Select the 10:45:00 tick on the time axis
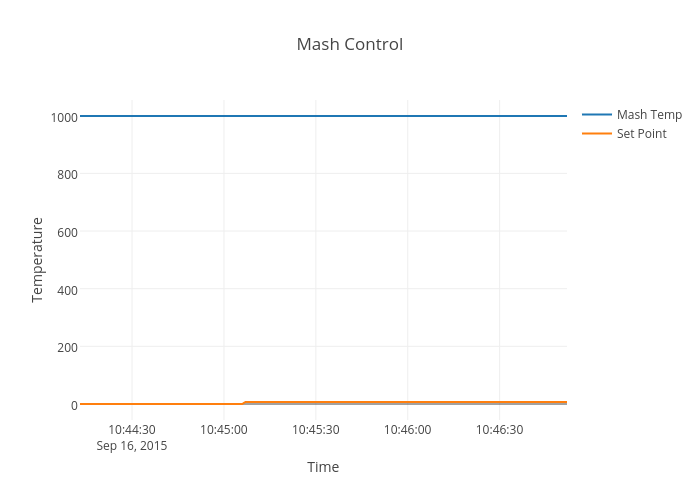 pos(224,430)
